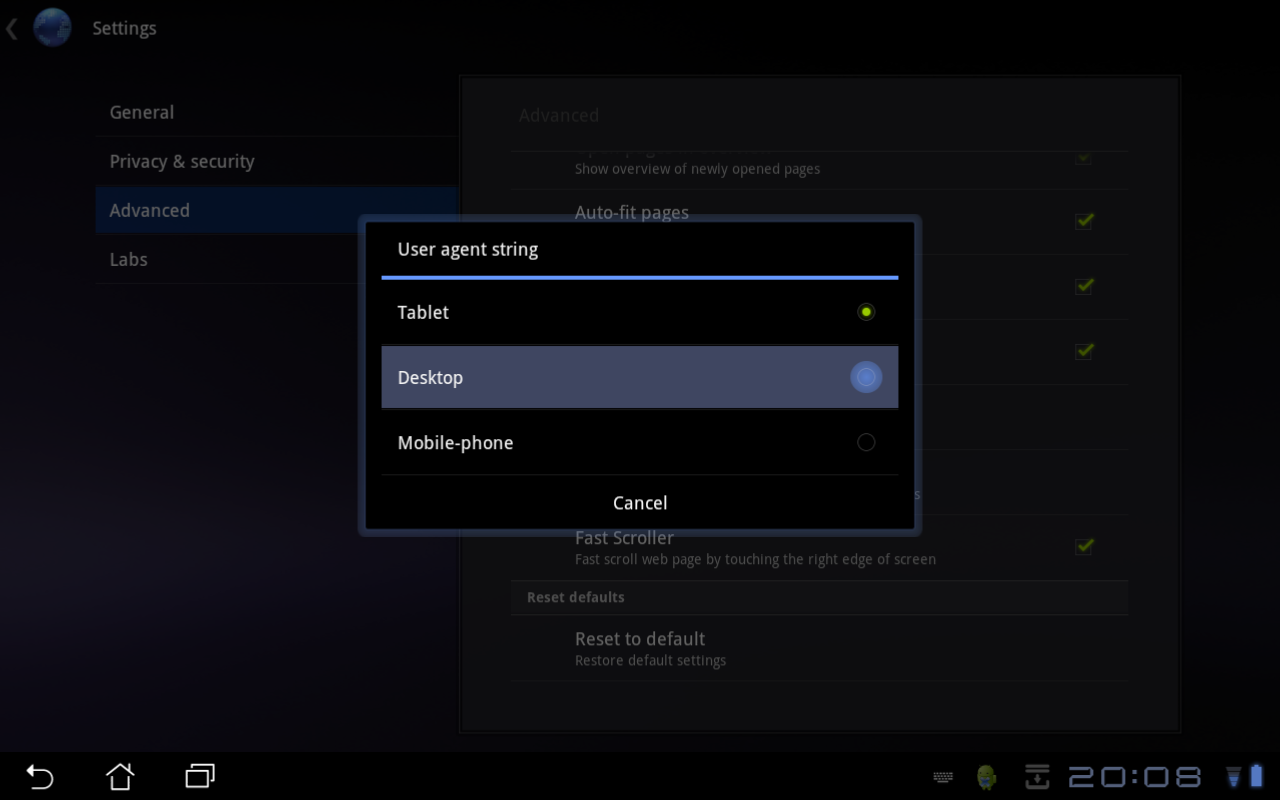This screenshot has height=800, width=1280.
Task: Tap Reset to default option
Action: tap(640, 648)
